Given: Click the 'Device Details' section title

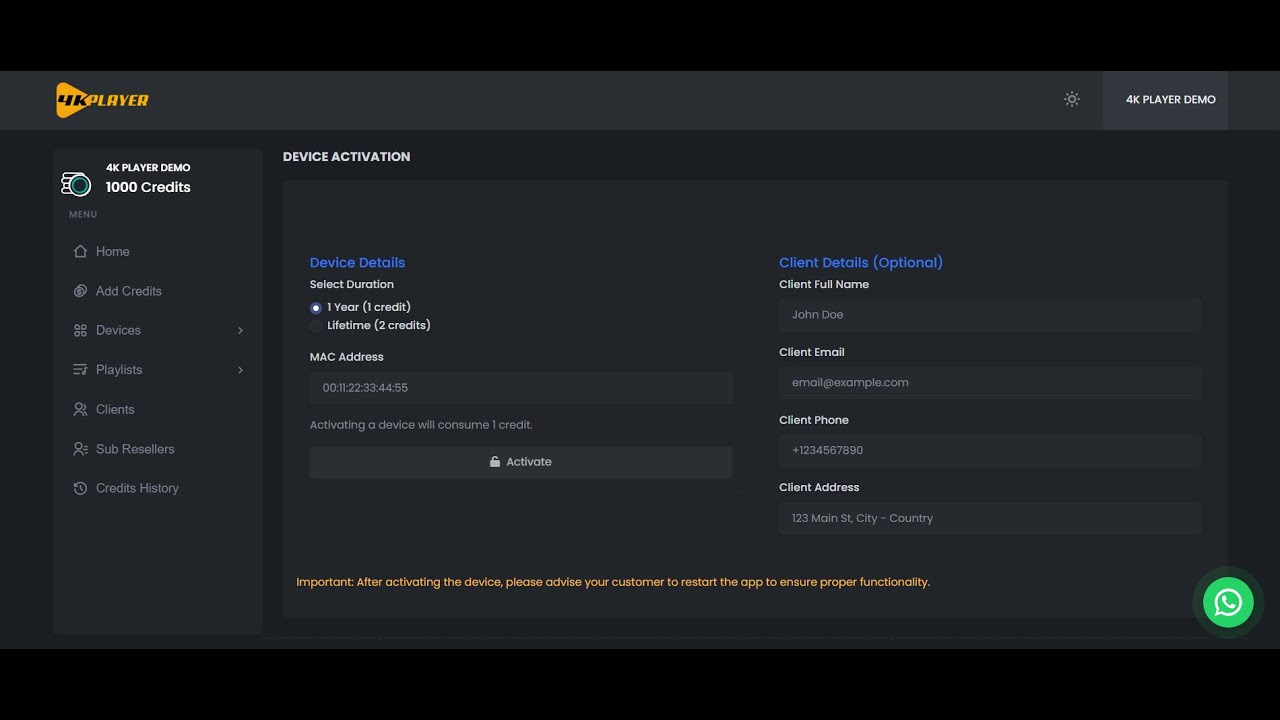Looking at the screenshot, I should click(357, 263).
